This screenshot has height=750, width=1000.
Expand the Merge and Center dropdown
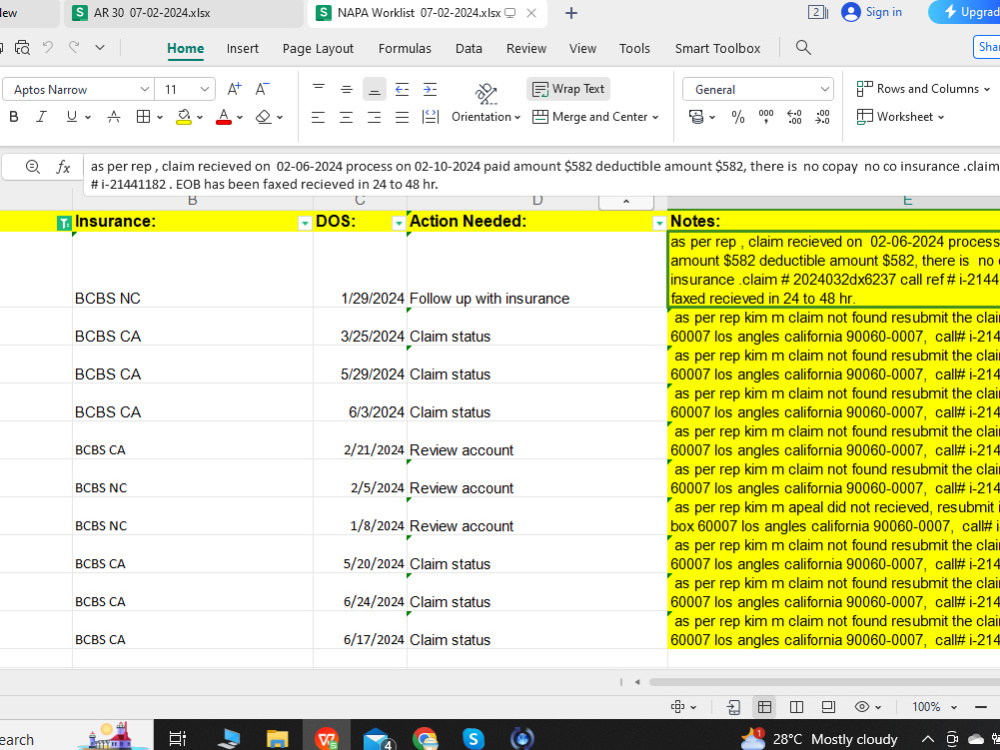(x=655, y=117)
